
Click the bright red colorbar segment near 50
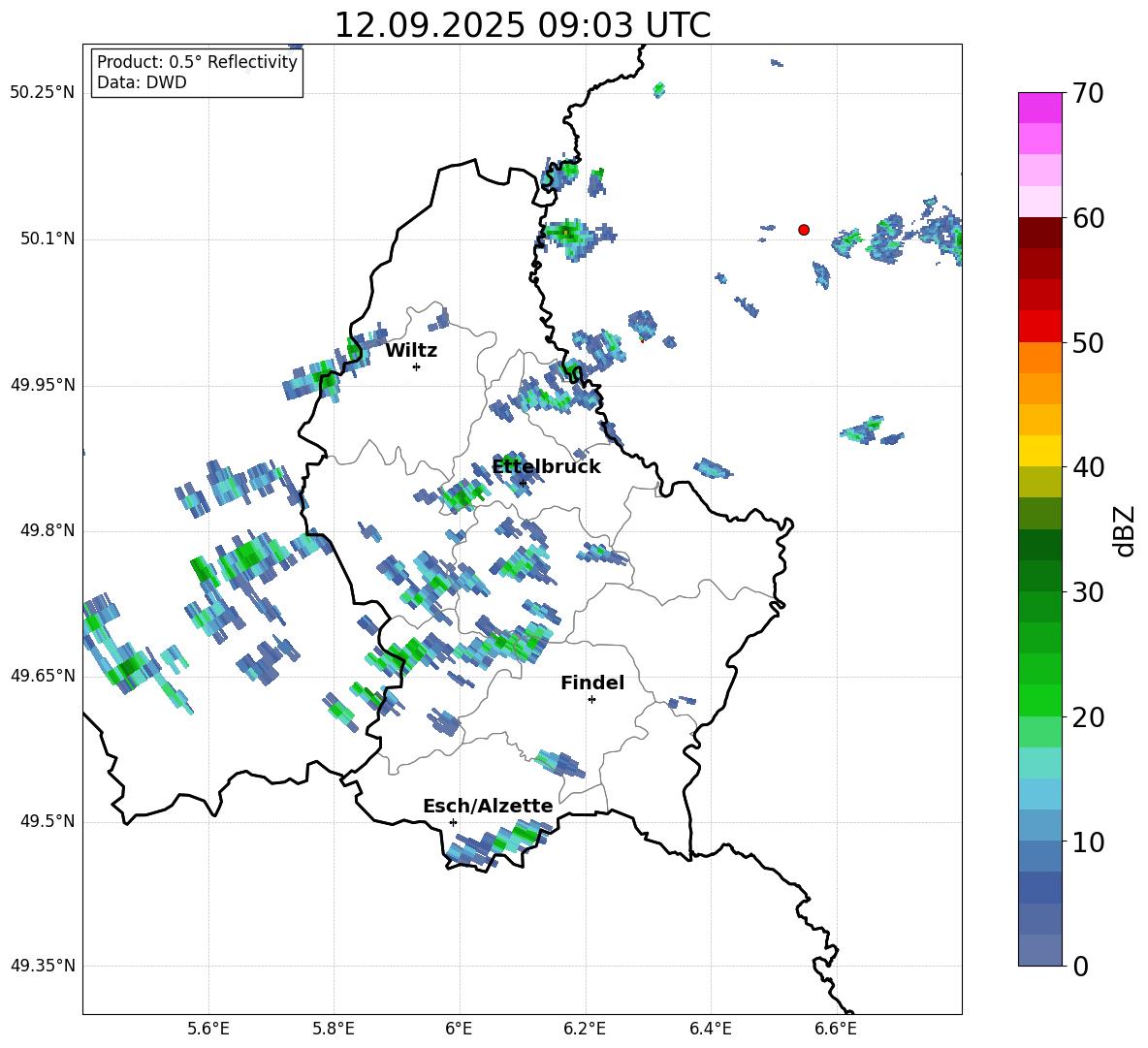(1039, 327)
